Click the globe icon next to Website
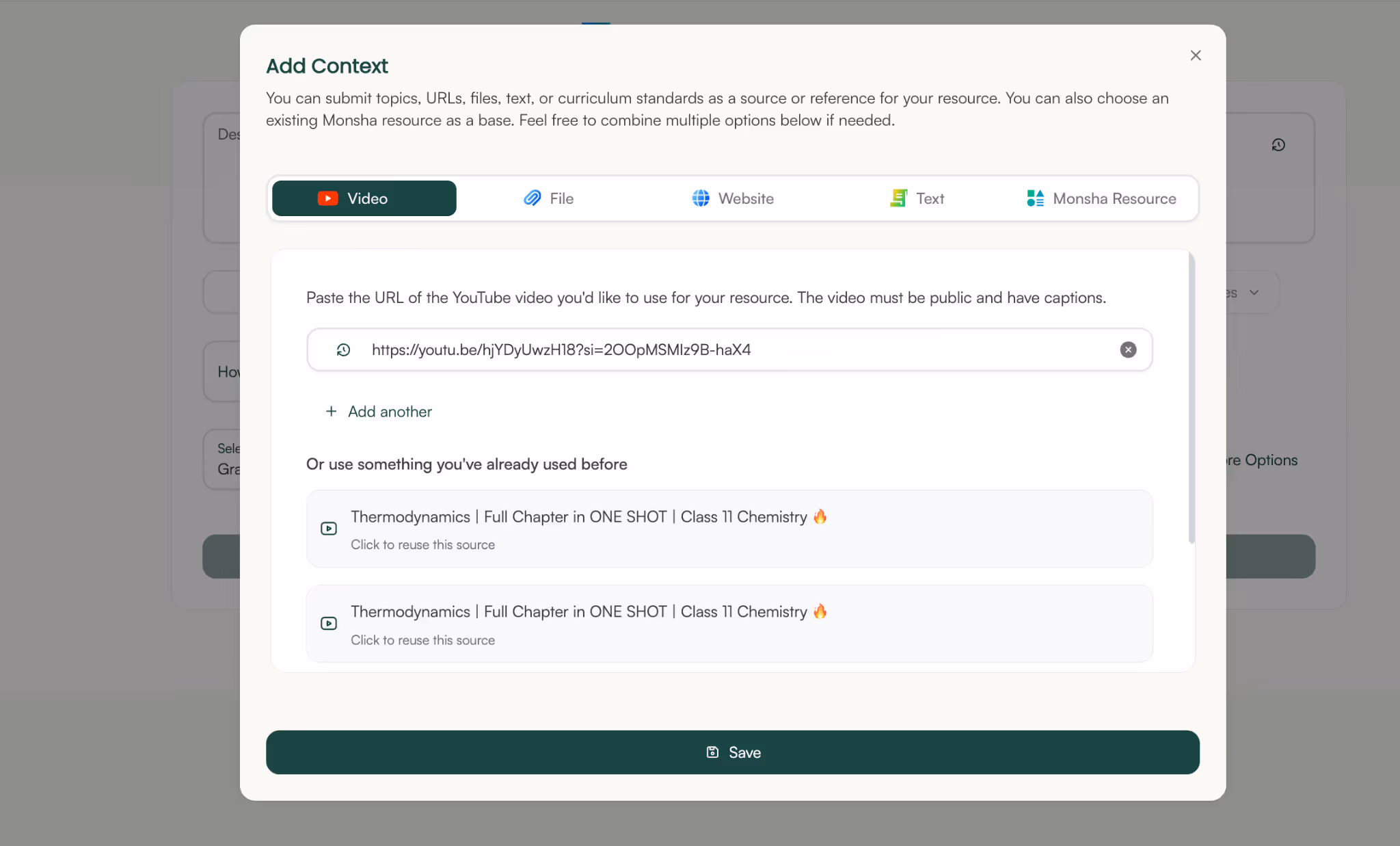This screenshot has width=1400, height=846. tap(700, 198)
